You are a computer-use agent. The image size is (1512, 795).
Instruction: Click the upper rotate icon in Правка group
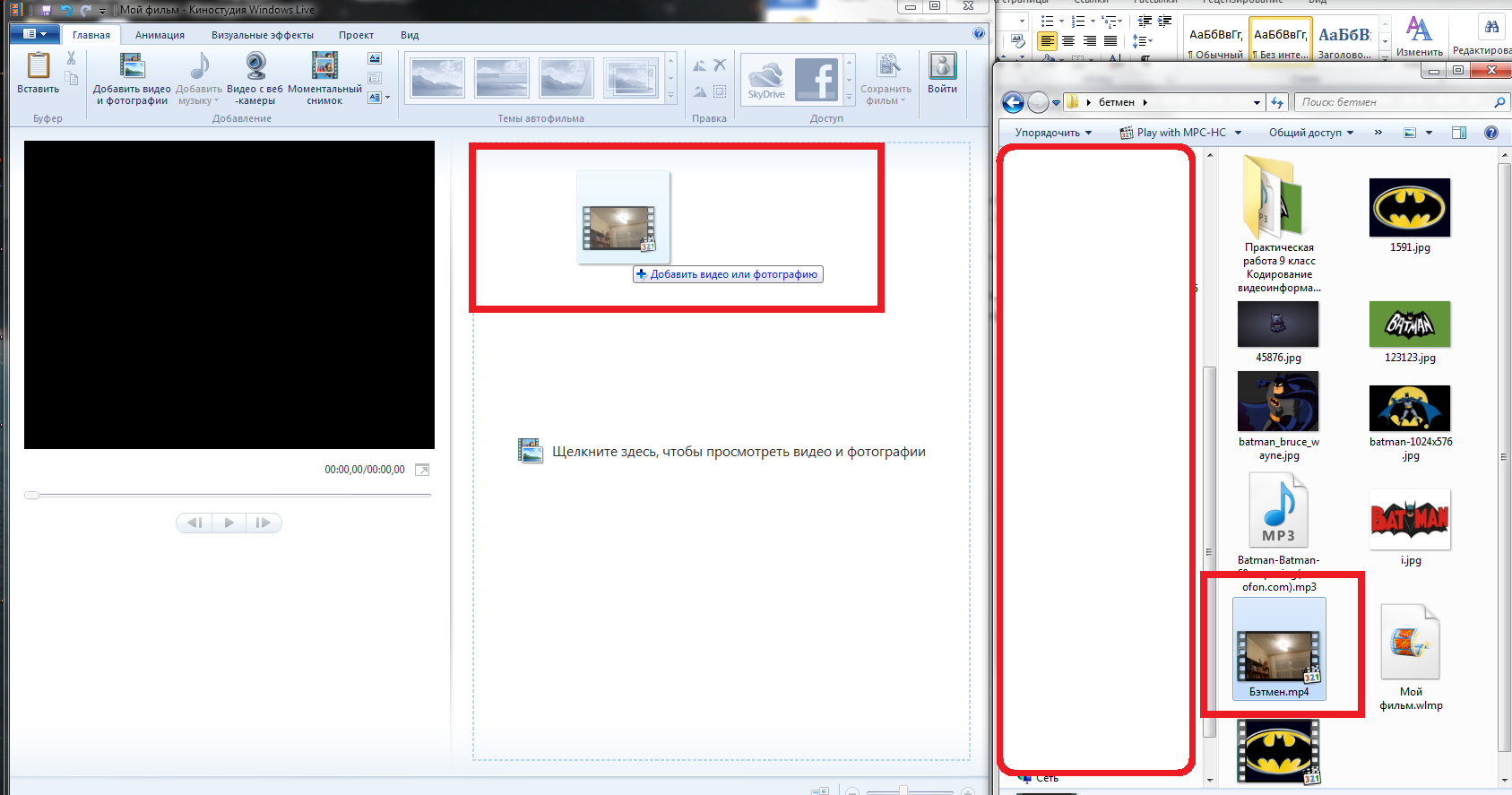coord(700,65)
